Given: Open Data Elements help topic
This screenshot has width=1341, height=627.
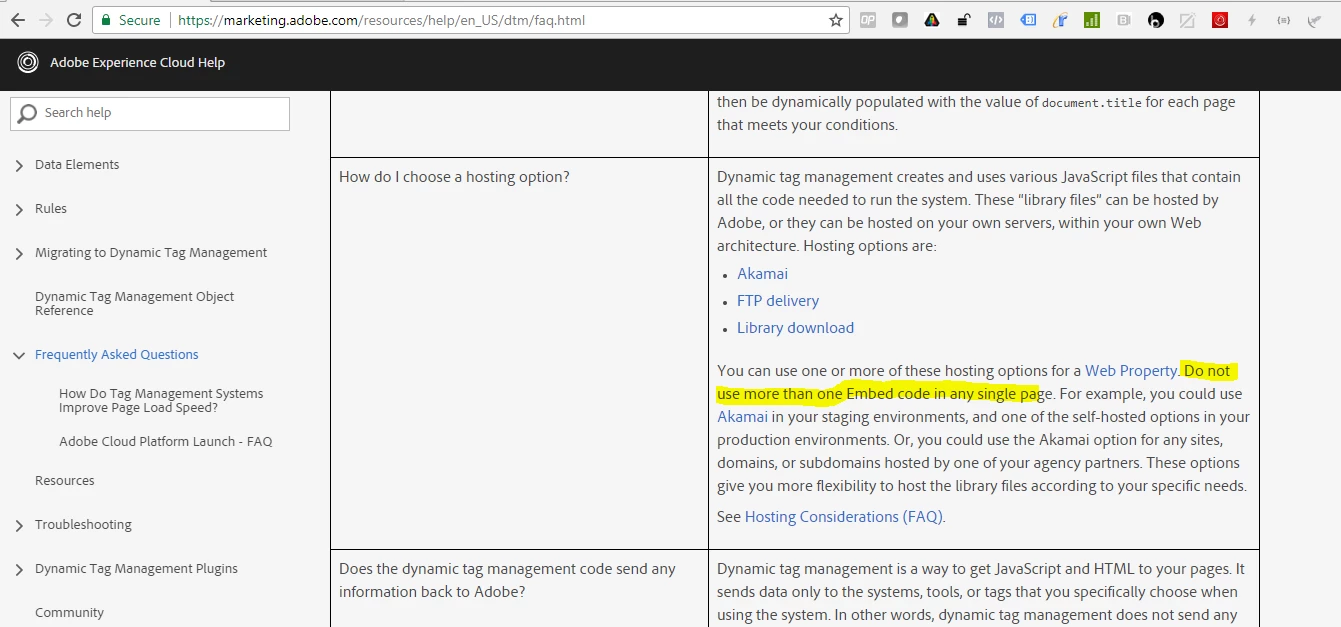Looking at the screenshot, I should 77,165.
